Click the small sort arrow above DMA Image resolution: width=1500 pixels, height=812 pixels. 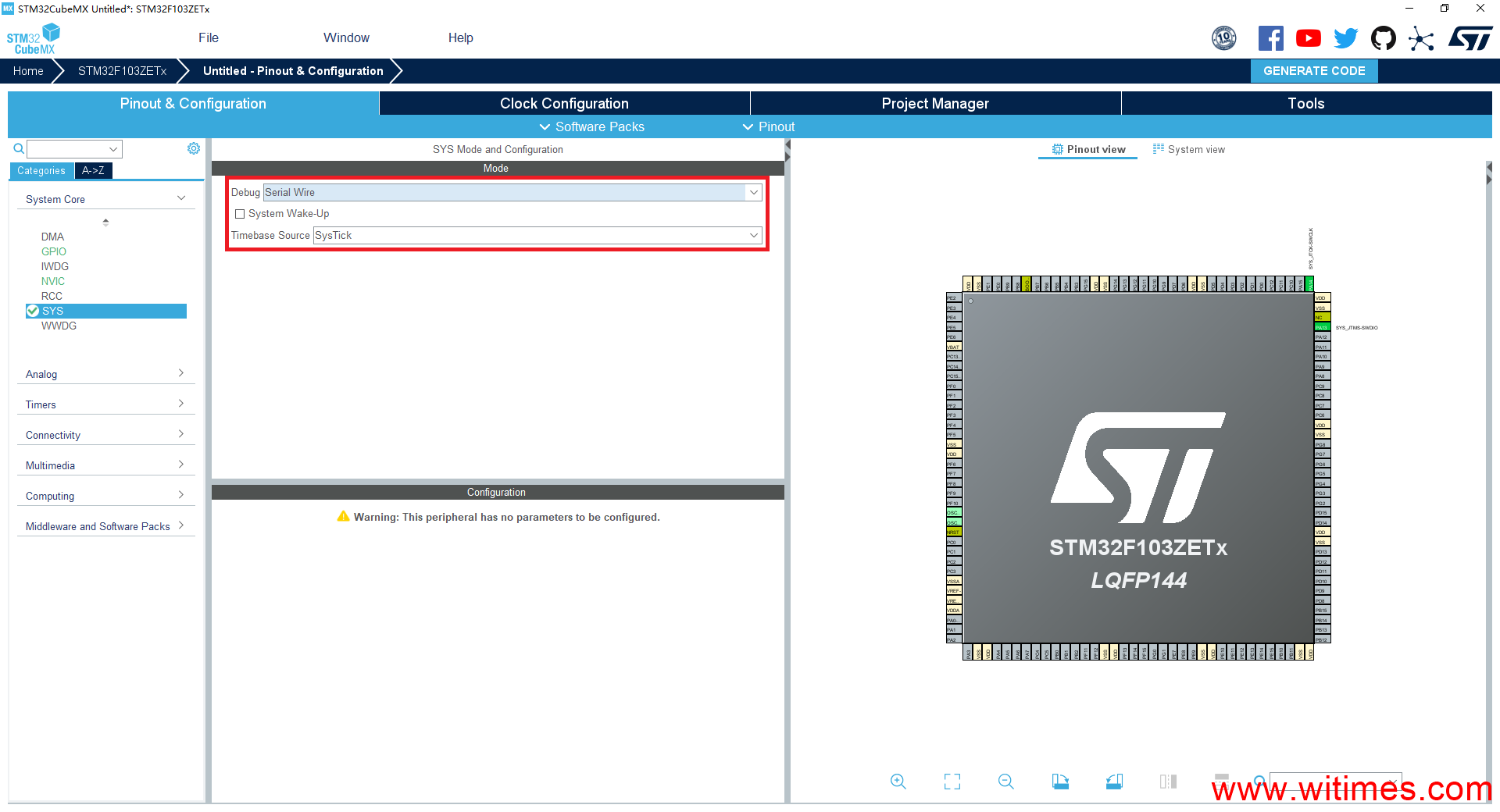105,222
